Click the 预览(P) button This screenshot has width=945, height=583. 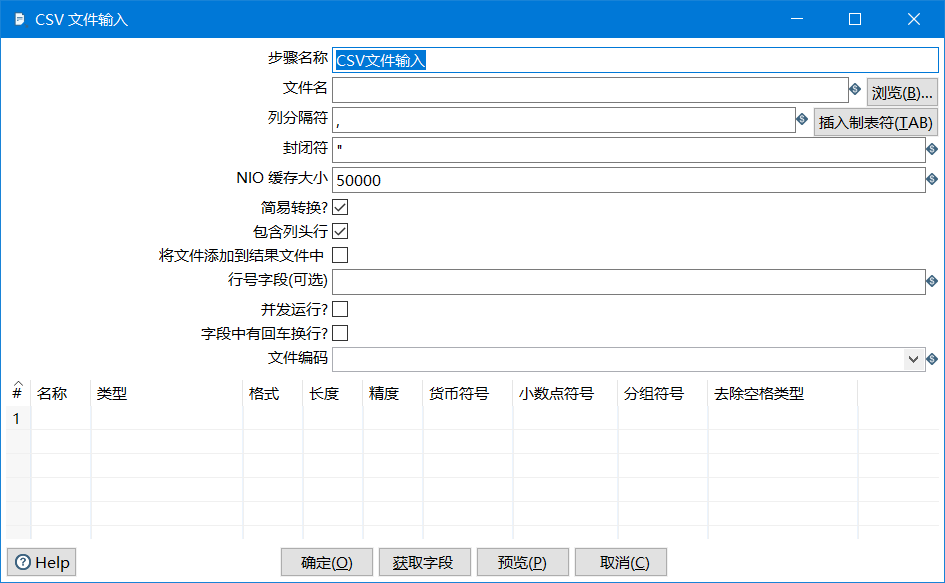coord(523,563)
